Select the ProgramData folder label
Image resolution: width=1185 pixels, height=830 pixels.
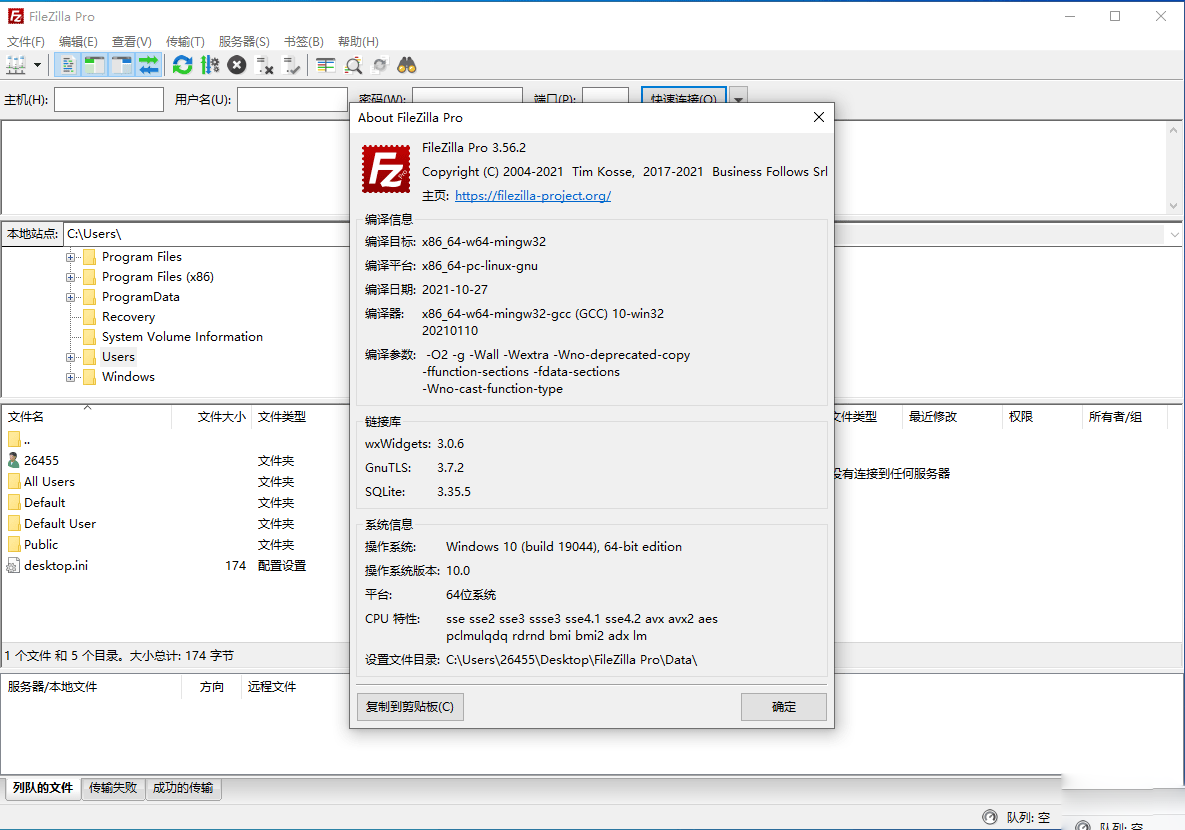click(x=141, y=296)
